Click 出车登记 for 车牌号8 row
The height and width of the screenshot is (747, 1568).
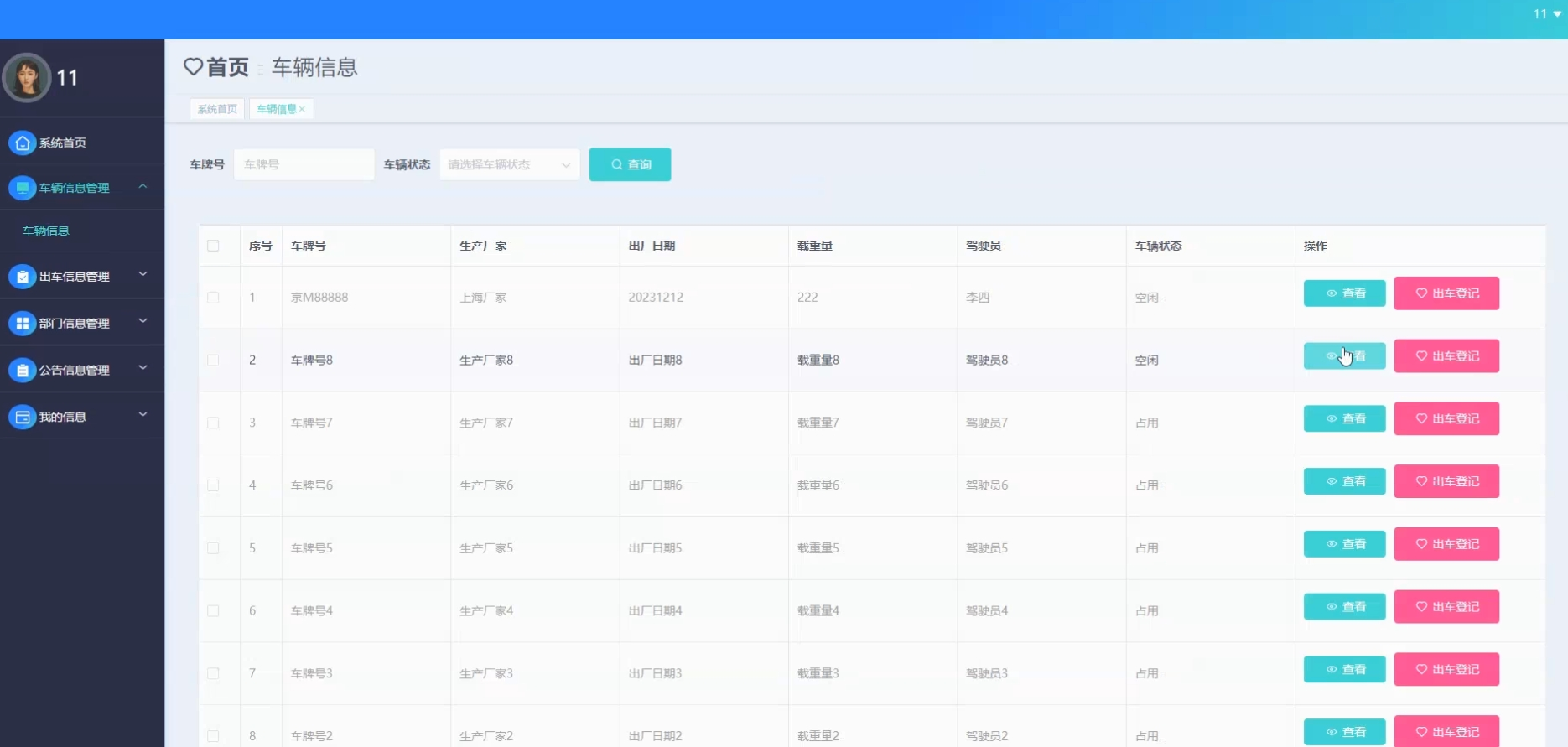[1446, 356]
